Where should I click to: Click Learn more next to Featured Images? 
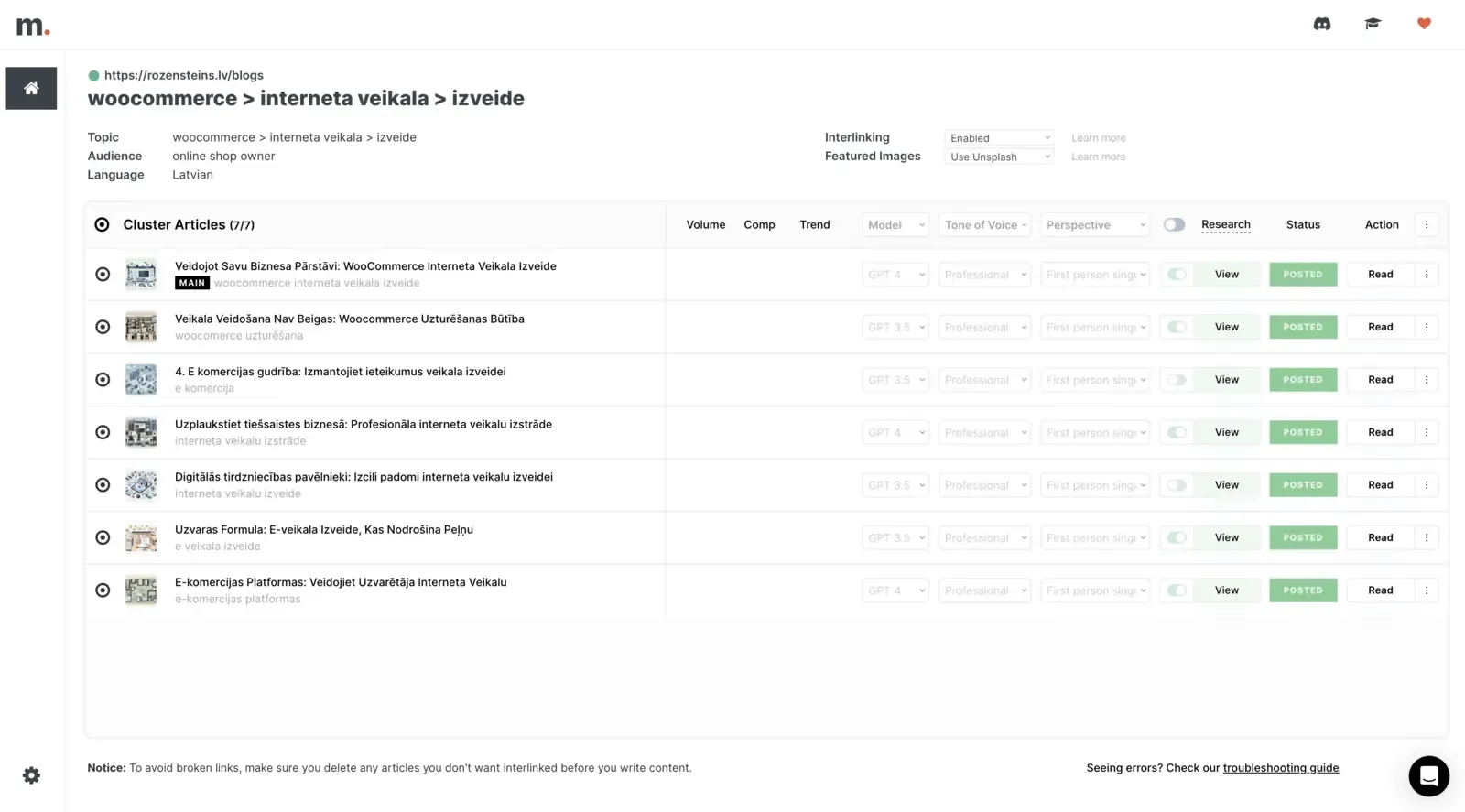(1098, 157)
